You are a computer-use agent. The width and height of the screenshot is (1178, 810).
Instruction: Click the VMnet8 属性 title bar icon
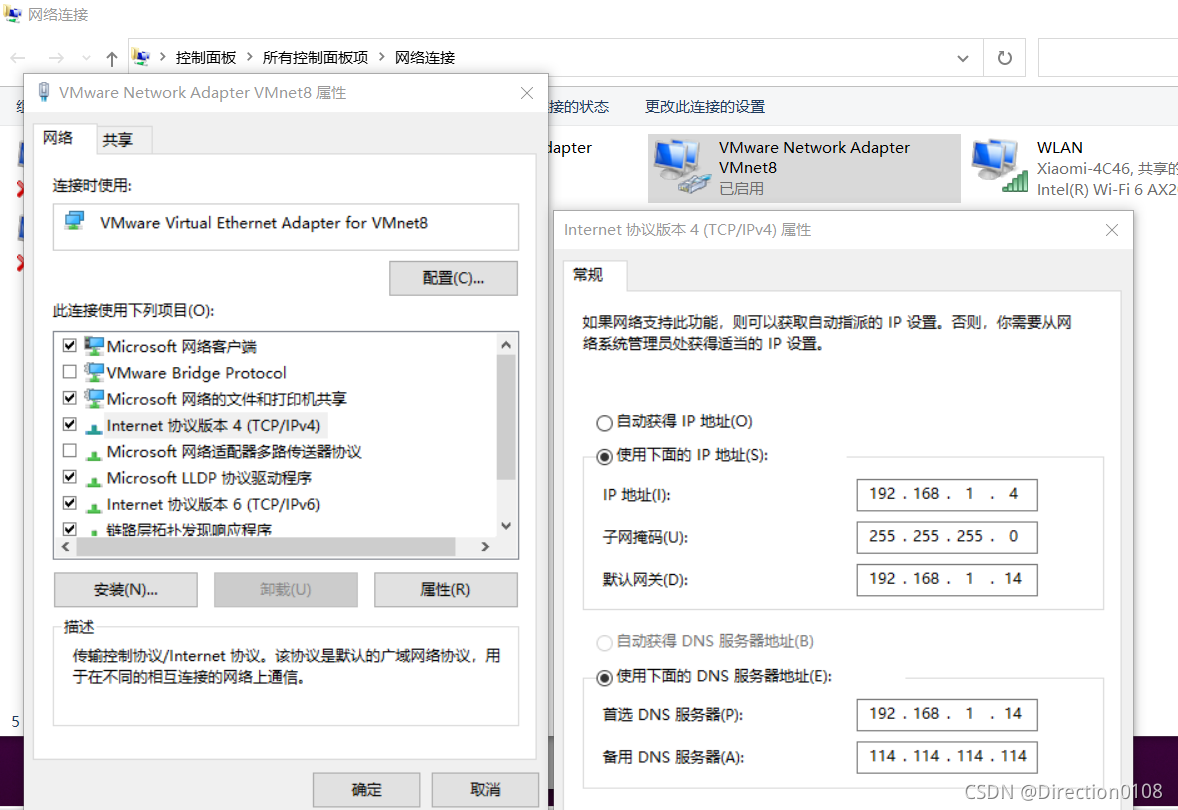(x=44, y=92)
